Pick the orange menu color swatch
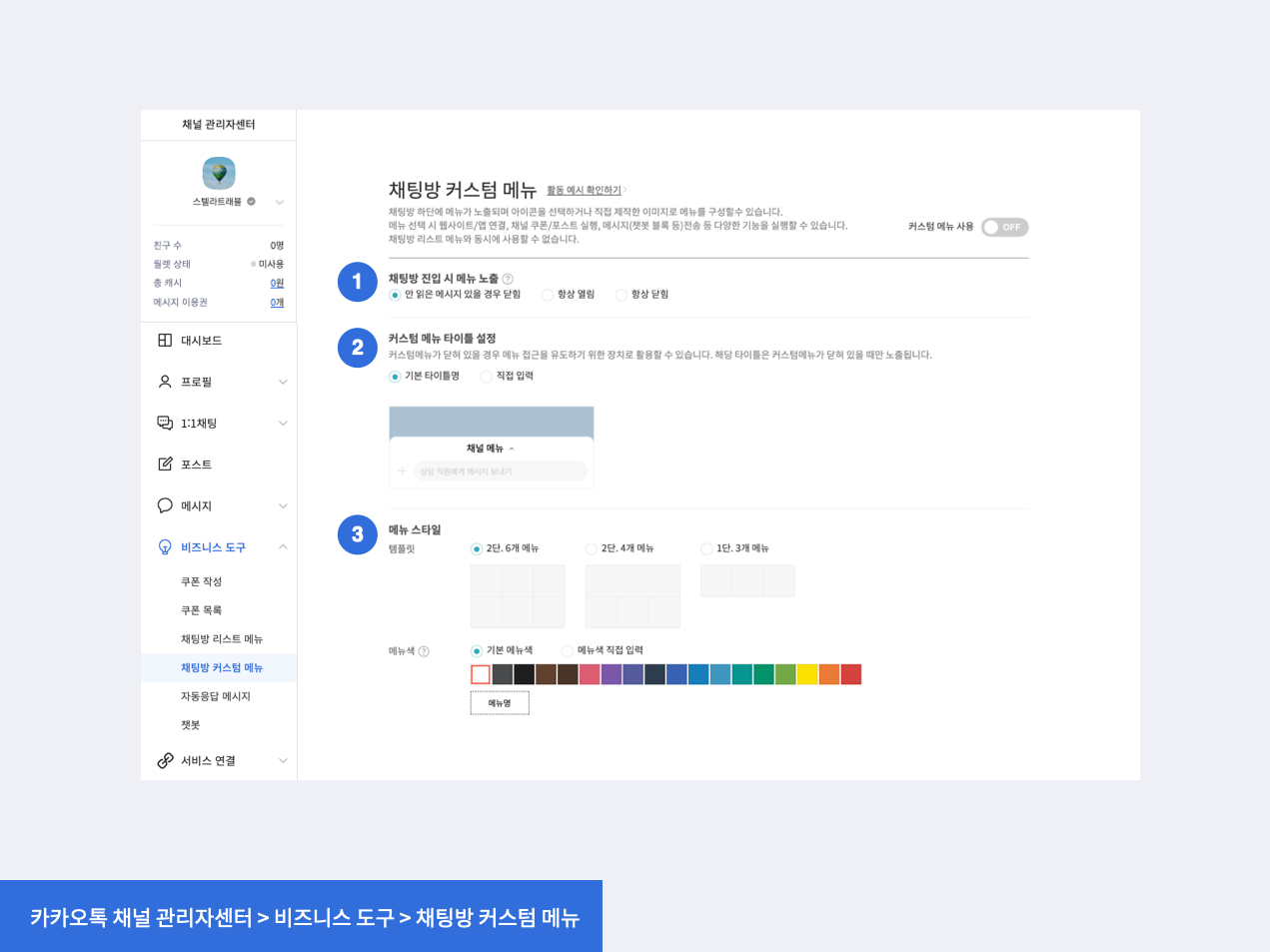Viewport: 1270px width, 952px height. (829, 674)
